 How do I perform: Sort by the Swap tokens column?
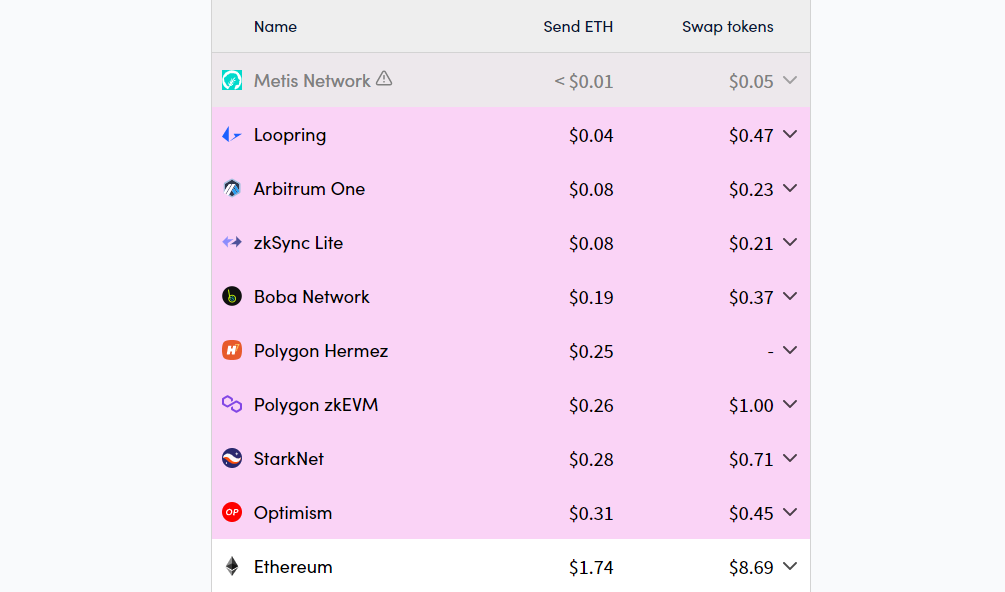pyautogui.click(x=727, y=27)
